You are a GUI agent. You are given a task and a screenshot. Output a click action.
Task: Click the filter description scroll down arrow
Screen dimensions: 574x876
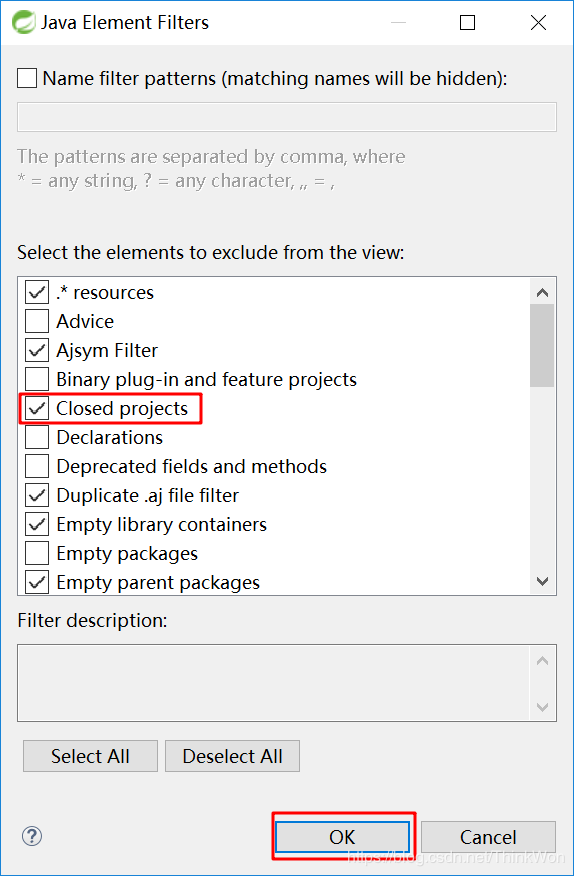pos(542,707)
